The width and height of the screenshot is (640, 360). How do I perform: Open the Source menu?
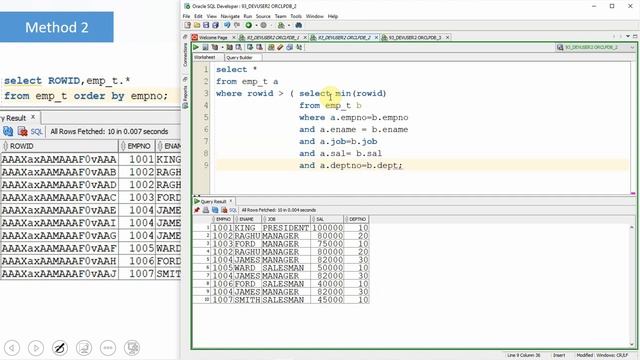tap(263, 16)
